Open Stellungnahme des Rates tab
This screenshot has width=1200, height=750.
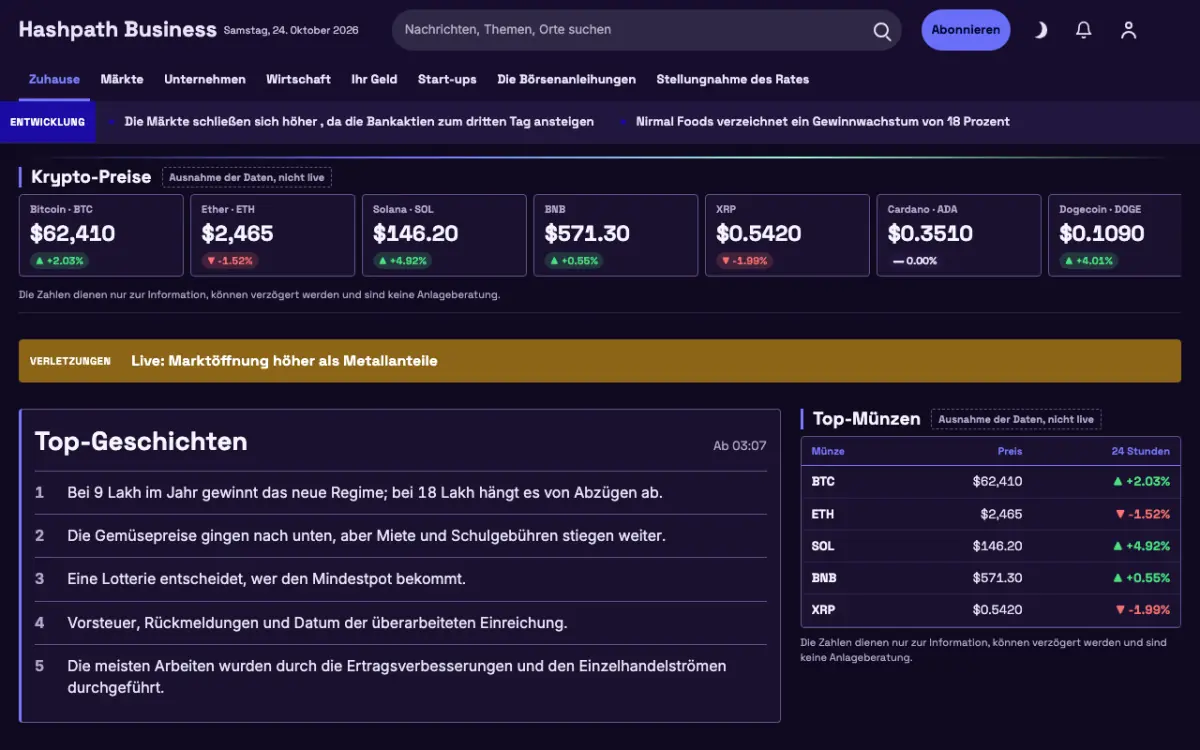pos(733,79)
